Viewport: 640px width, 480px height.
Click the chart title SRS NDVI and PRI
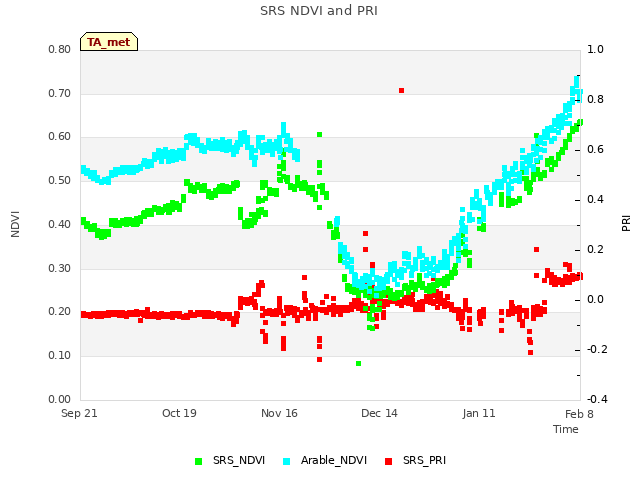coord(319,11)
